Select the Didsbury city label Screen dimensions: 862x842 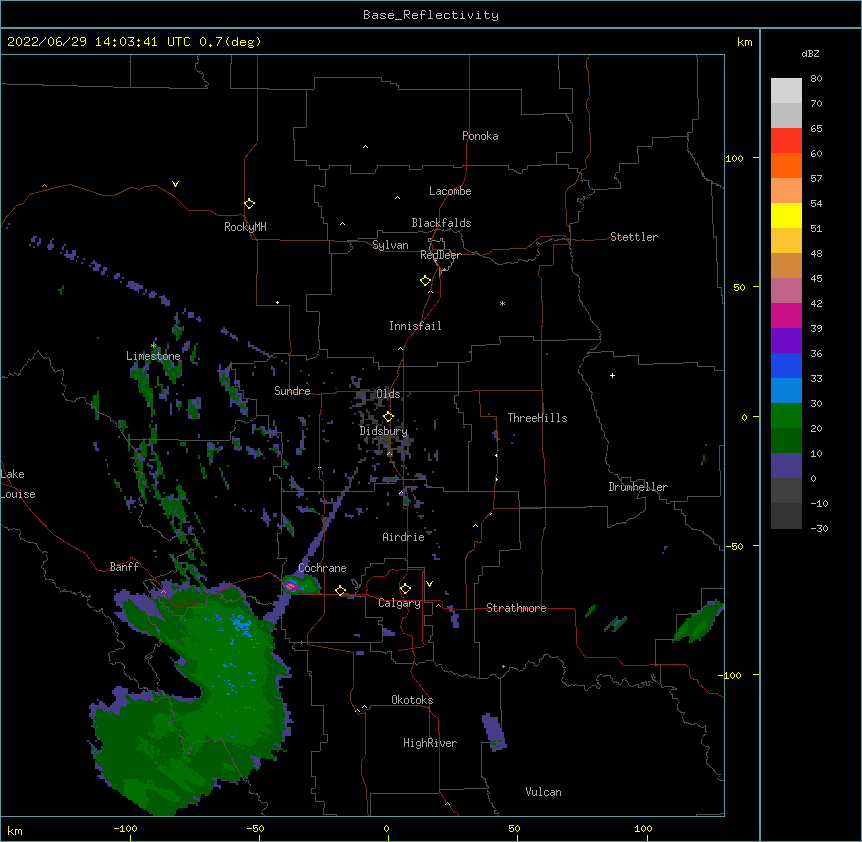(384, 431)
